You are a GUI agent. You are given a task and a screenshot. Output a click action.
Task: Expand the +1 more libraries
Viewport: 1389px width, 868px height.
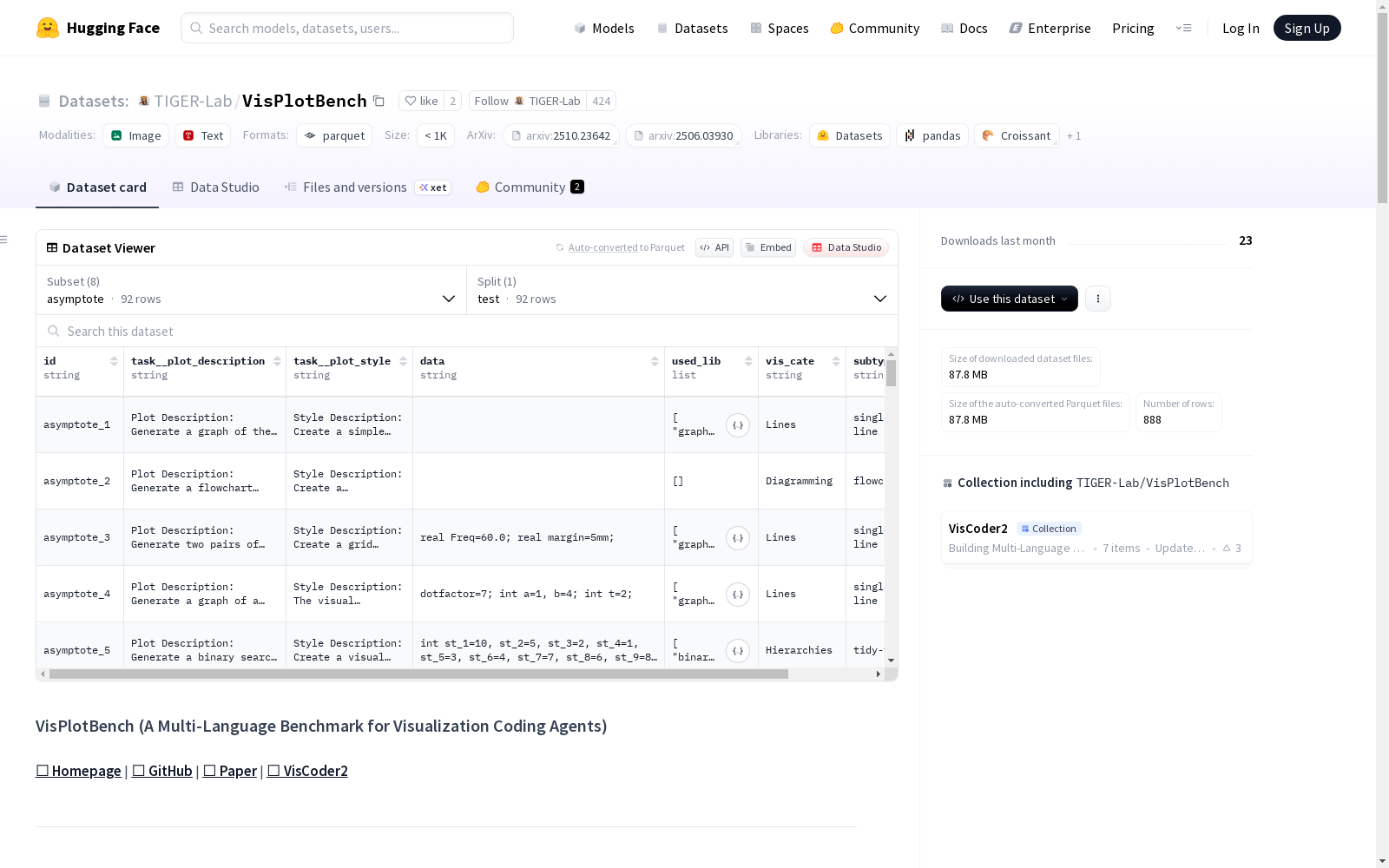click(x=1074, y=135)
